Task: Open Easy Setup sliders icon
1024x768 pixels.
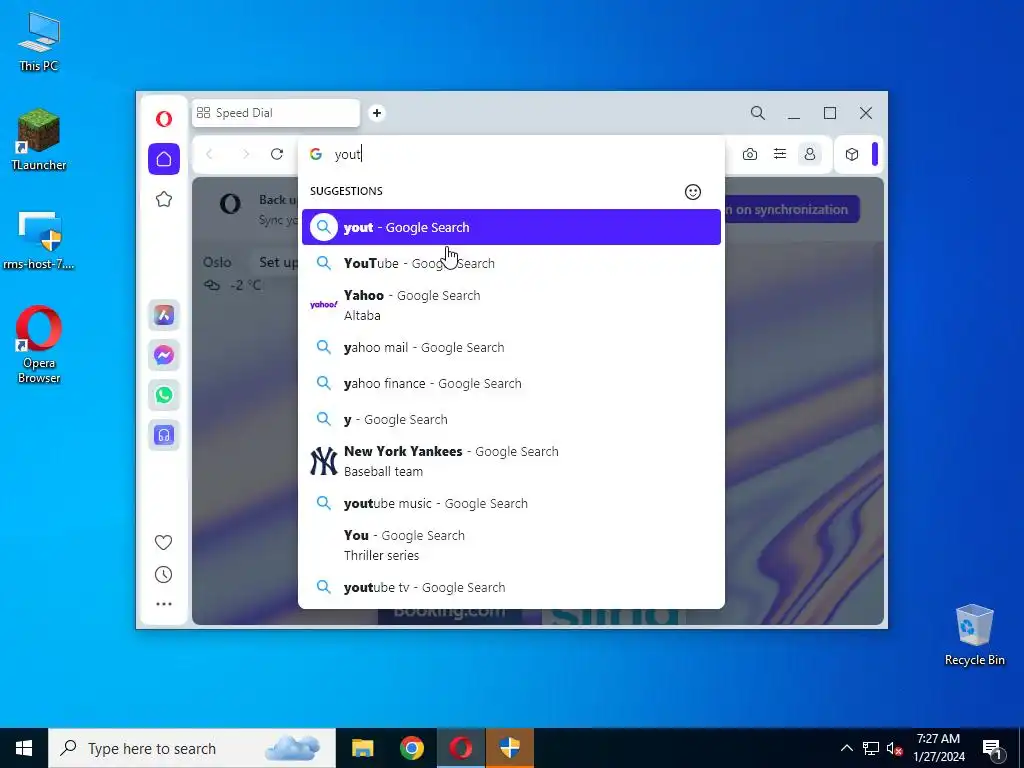Action: 780,154
